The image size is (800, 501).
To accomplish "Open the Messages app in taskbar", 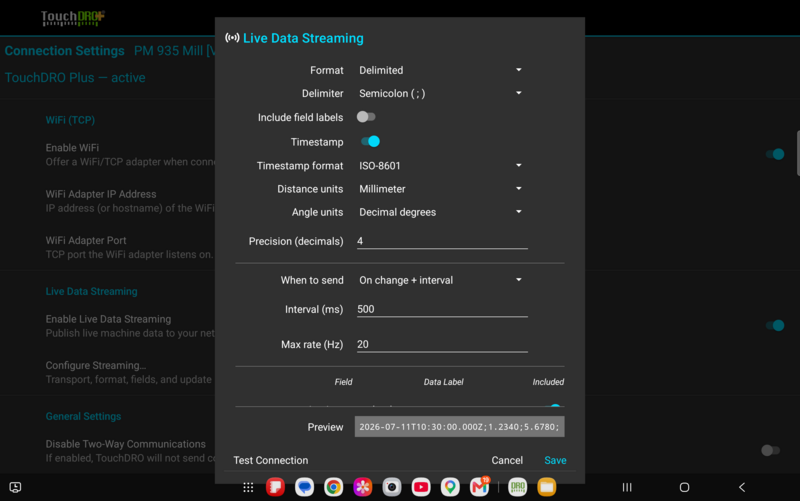I will 305,487.
